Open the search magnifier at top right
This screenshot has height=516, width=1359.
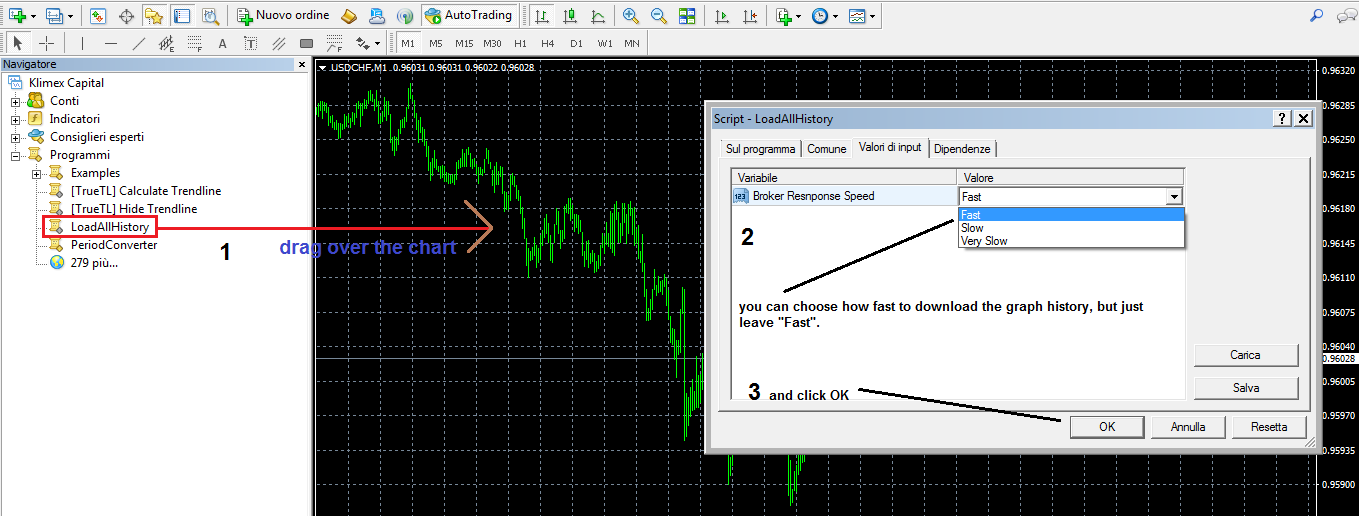(1317, 16)
